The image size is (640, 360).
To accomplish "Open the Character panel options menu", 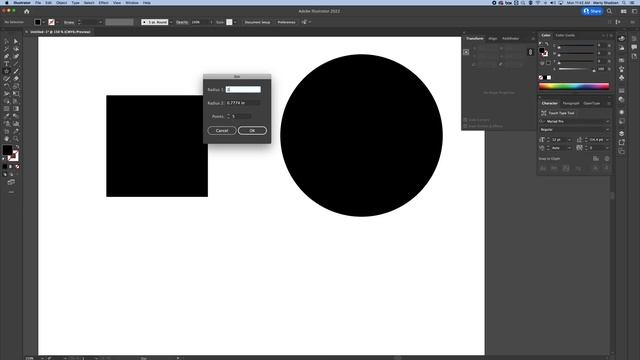I will click(x=609, y=103).
